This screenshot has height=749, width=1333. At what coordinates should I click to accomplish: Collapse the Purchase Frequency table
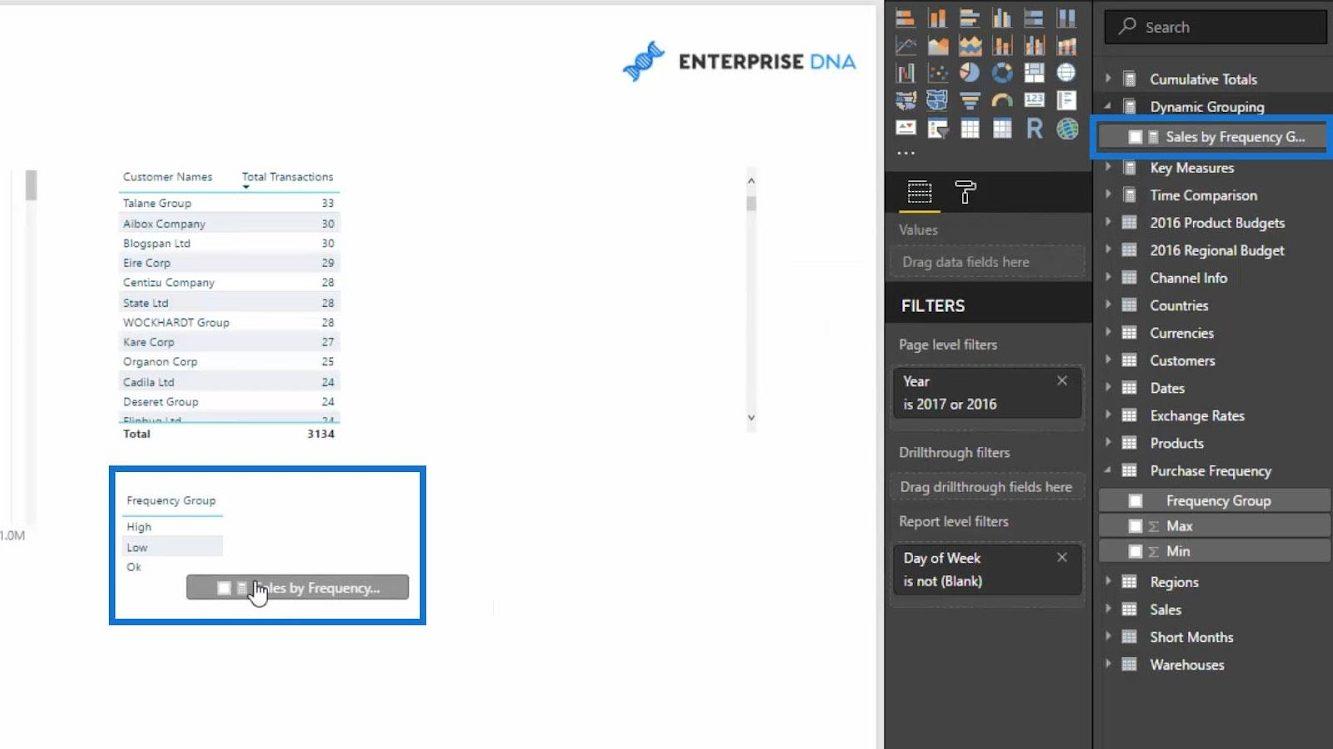click(1108, 471)
